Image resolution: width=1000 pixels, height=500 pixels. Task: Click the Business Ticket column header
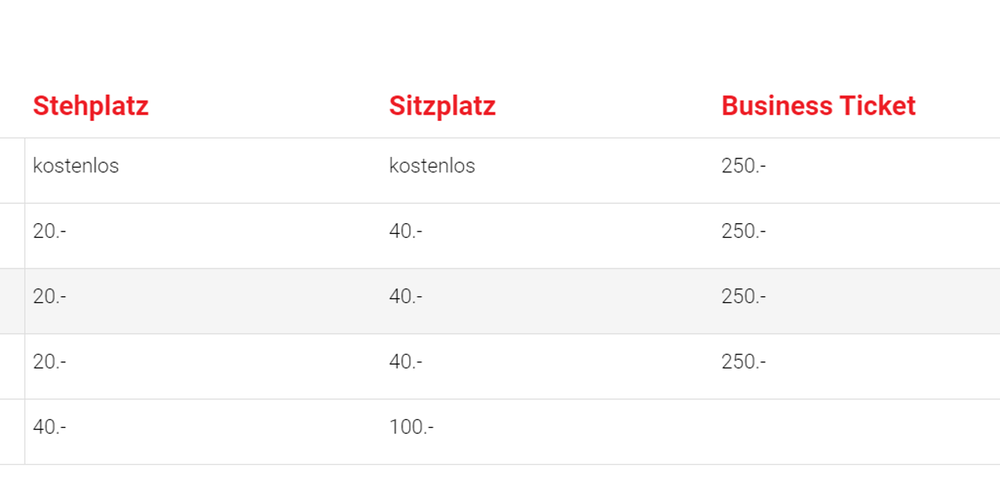click(818, 106)
